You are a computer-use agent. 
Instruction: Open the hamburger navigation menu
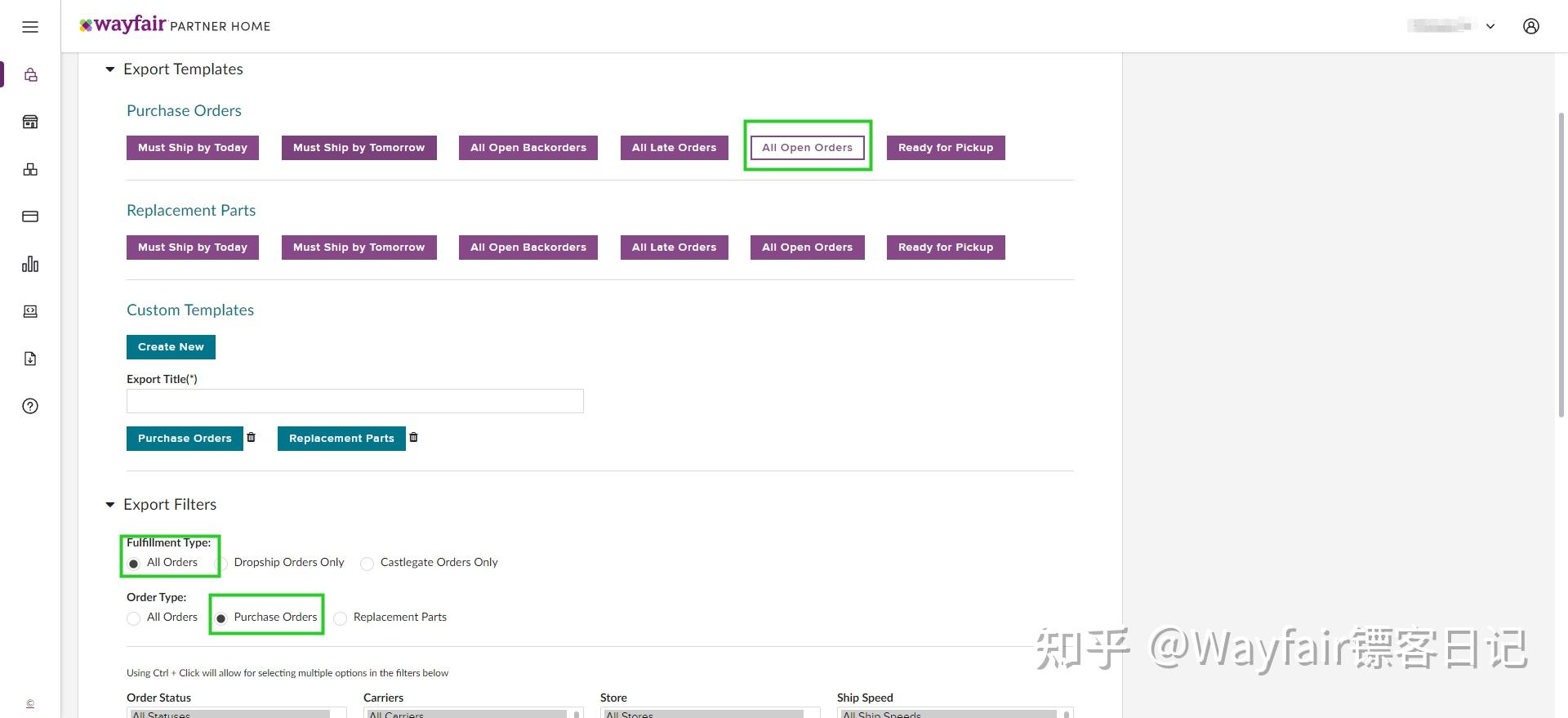pos(30,27)
